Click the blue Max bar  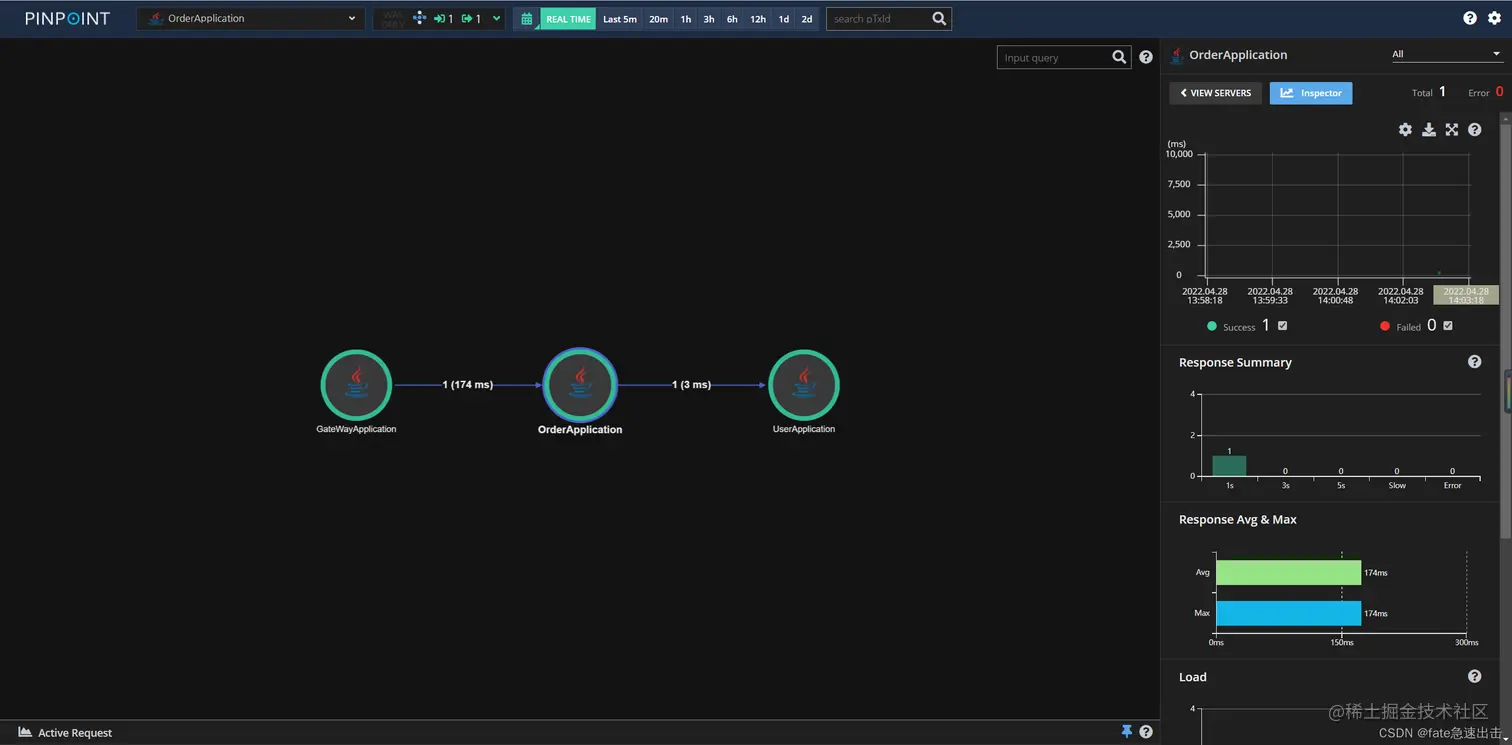pos(1289,613)
